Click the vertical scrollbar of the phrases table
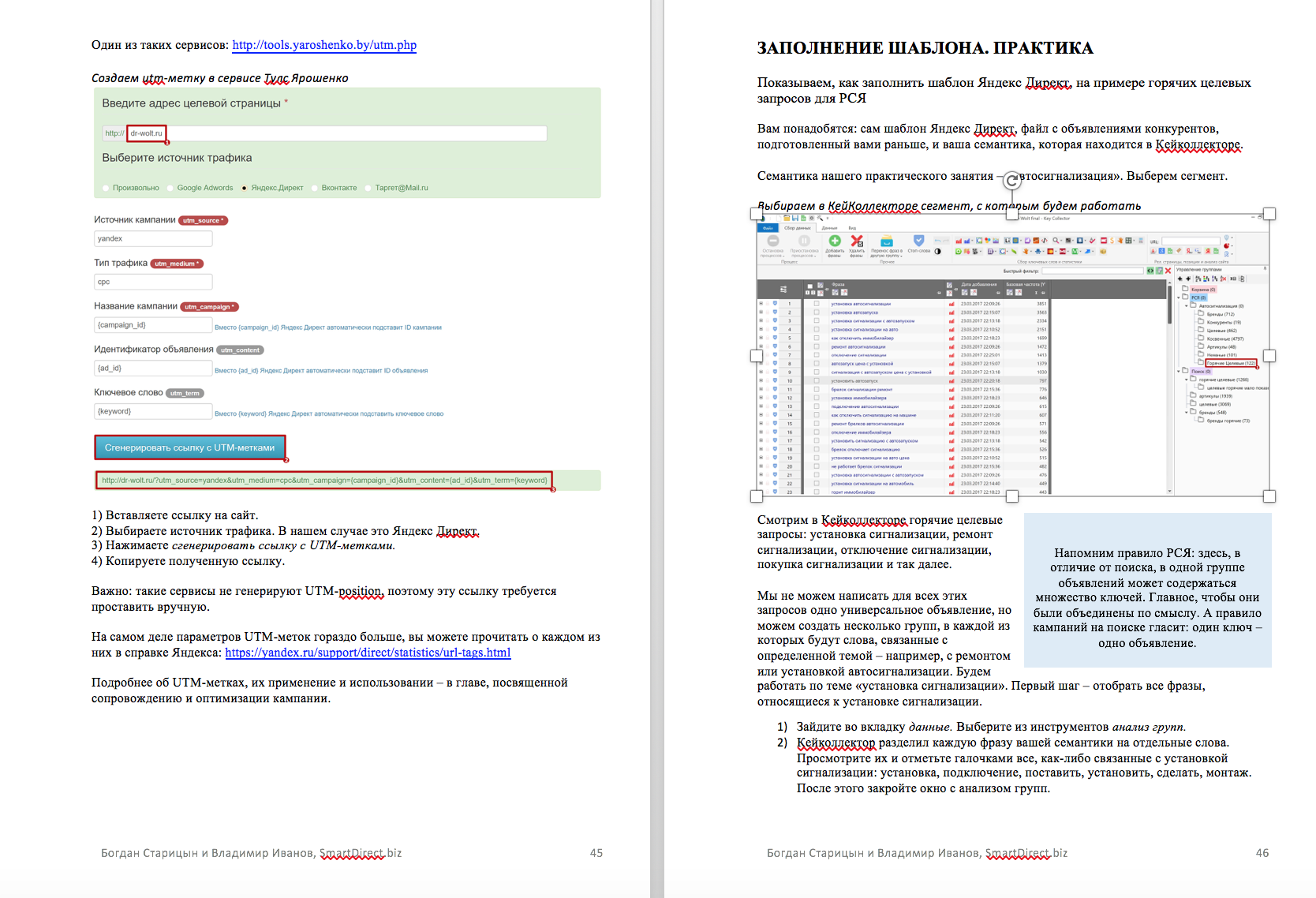 point(1169,305)
